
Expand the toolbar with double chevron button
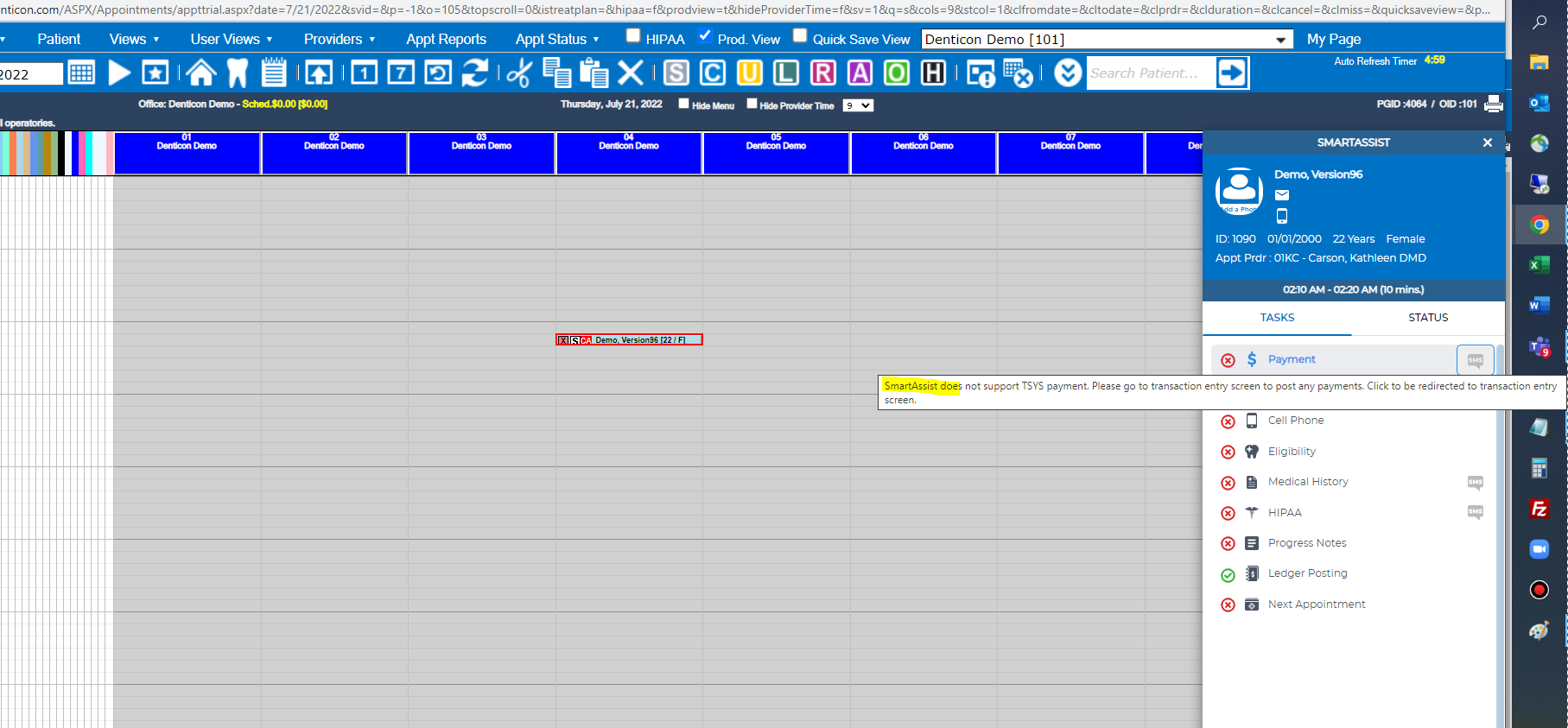point(1068,73)
